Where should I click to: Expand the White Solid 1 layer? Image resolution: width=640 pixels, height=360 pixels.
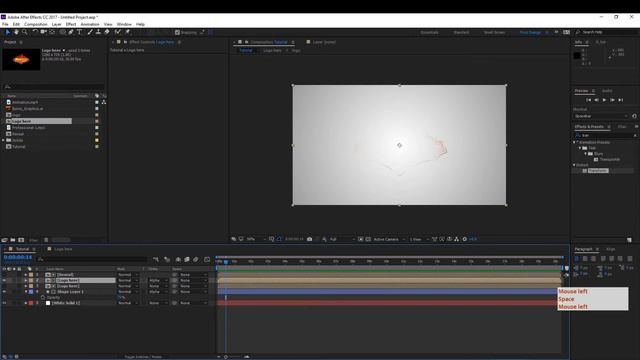pos(26,303)
